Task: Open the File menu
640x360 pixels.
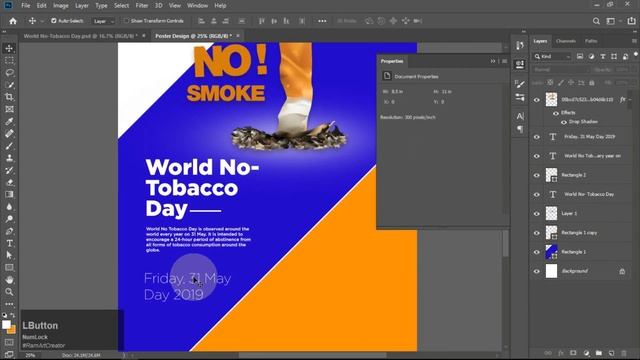Action: (x=26, y=6)
